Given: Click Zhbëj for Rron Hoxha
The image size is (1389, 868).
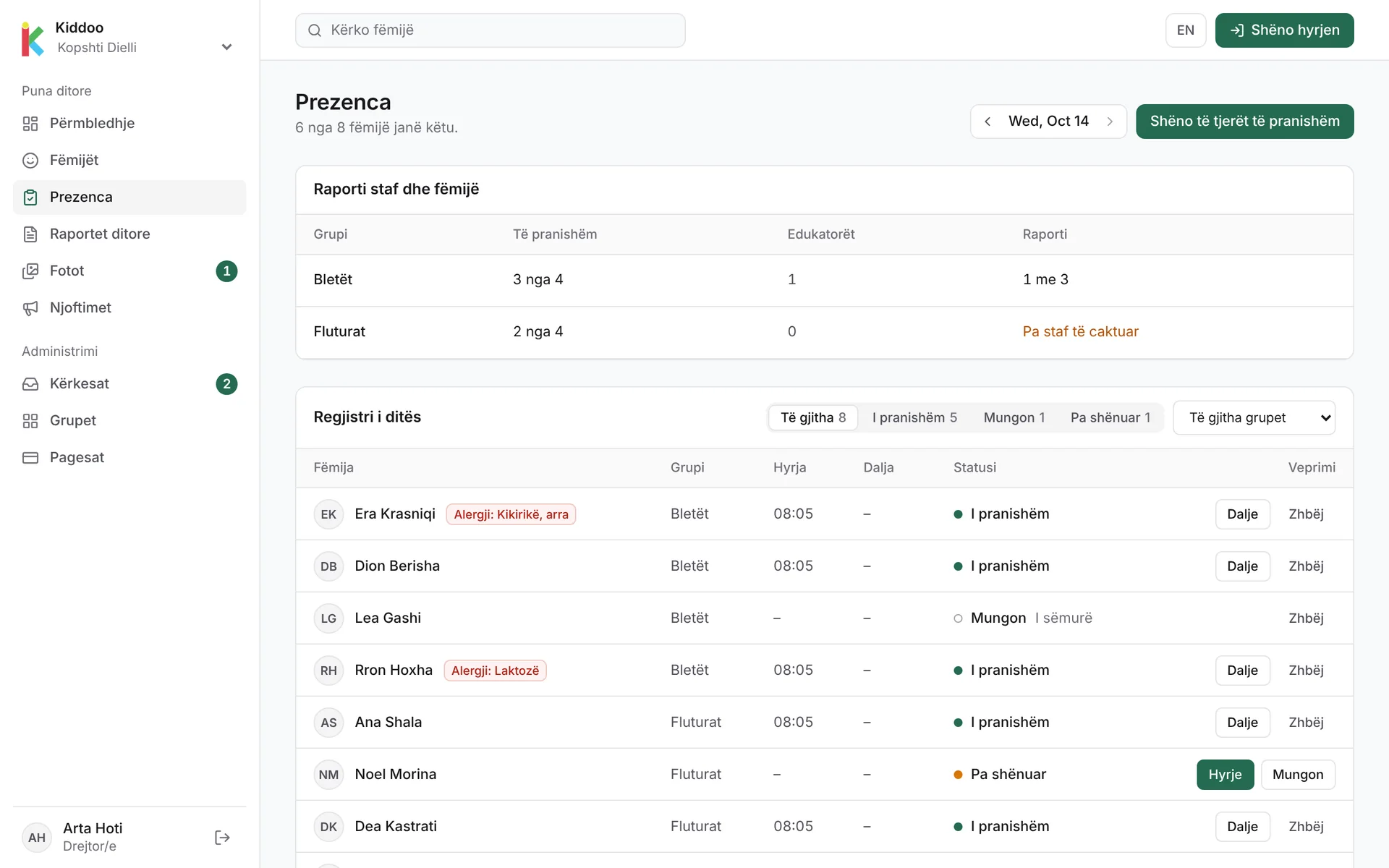Looking at the screenshot, I should (1306, 671).
